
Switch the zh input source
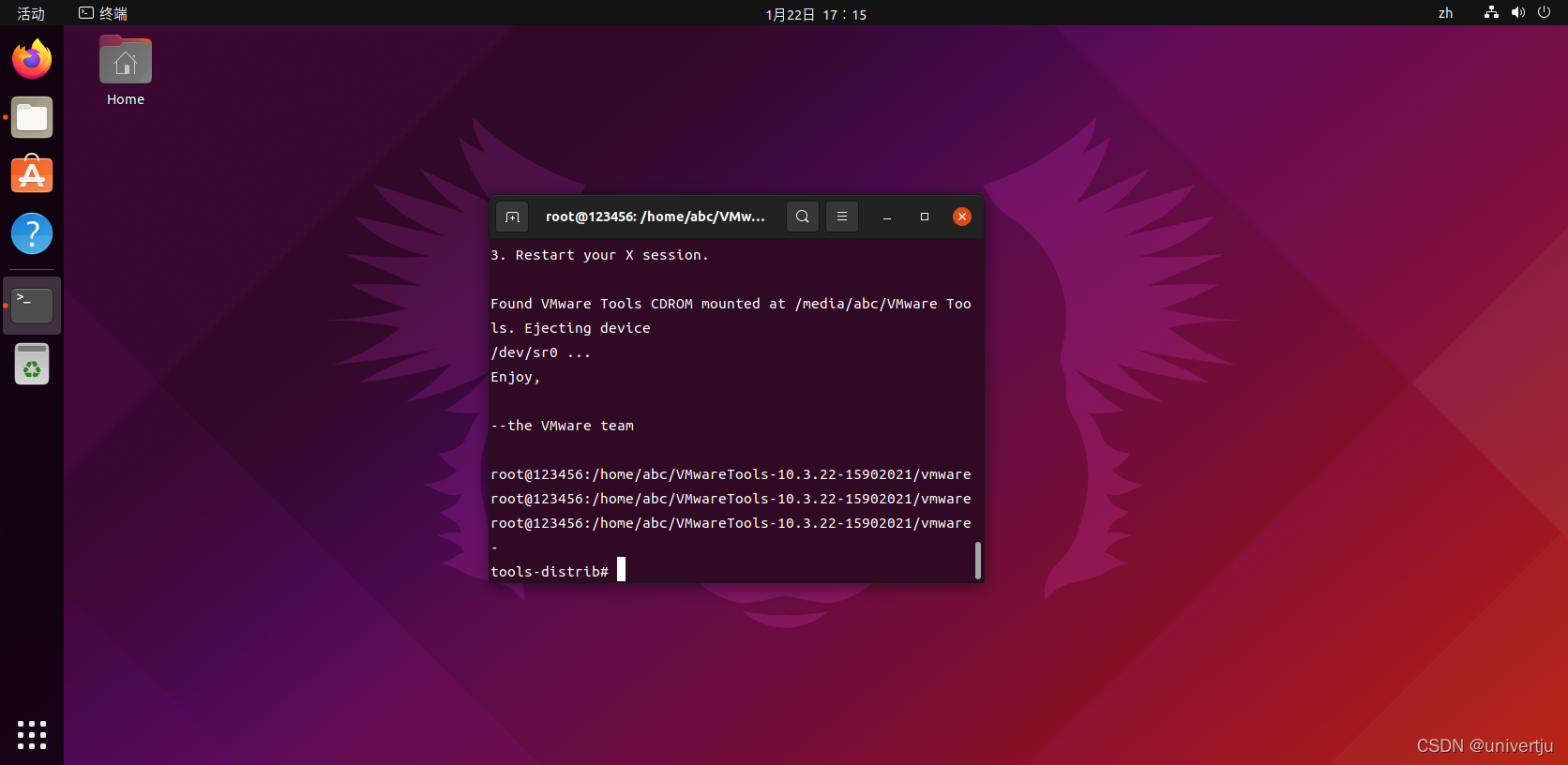(1446, 13)
